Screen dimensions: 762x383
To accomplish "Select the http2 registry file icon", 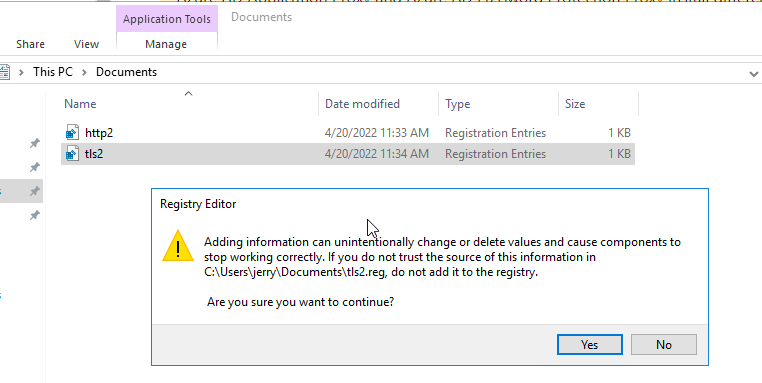I will tap(72, 133).
